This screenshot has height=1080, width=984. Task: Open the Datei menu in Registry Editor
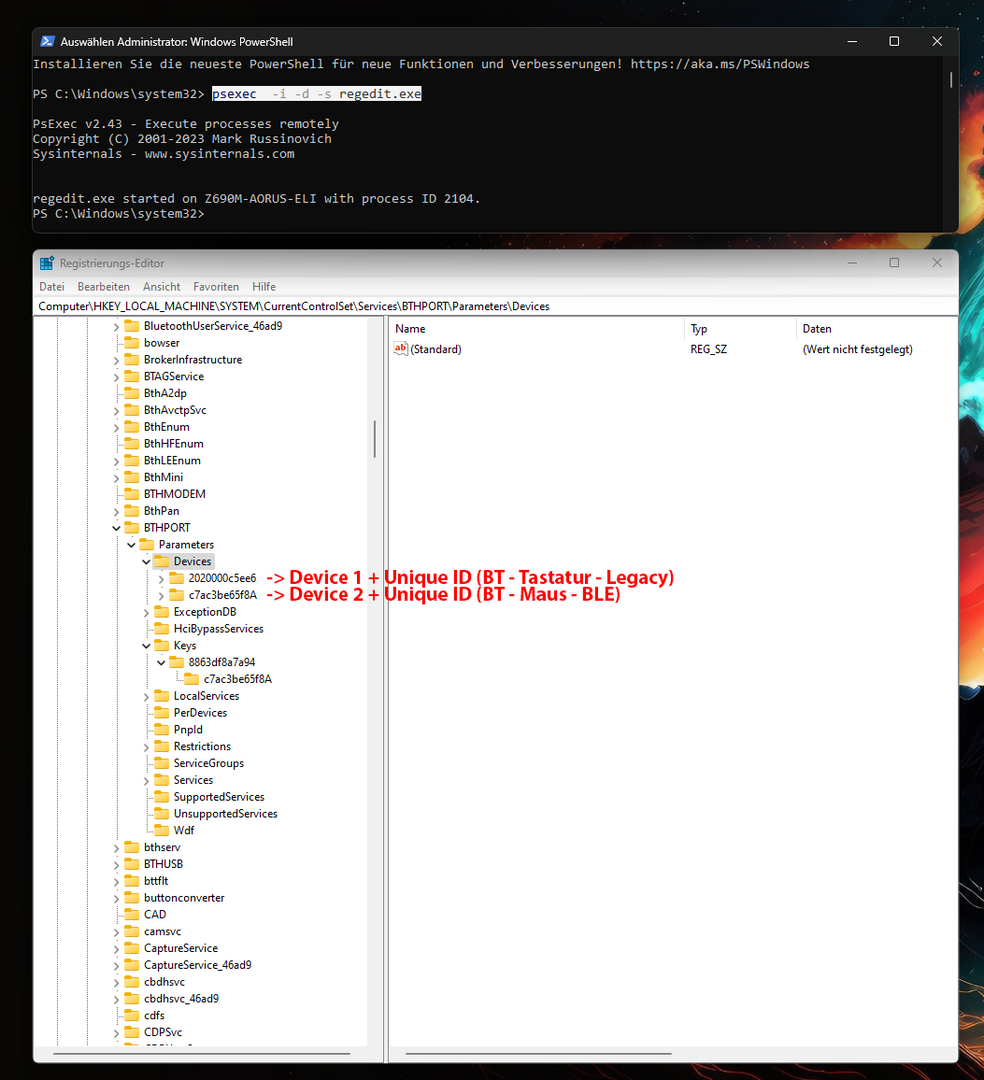pyautogui.click(x=52, y=287)
